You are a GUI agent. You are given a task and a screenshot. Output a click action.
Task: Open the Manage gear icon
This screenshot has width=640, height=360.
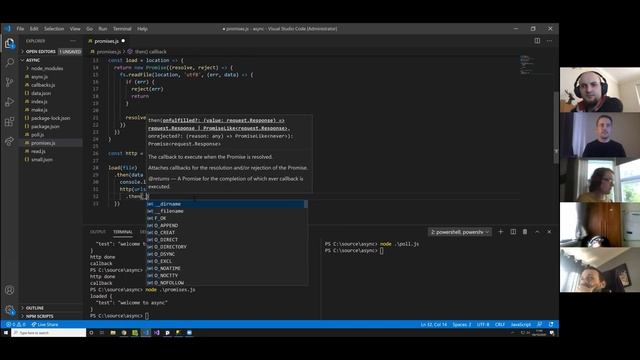[x=9, y=310]
